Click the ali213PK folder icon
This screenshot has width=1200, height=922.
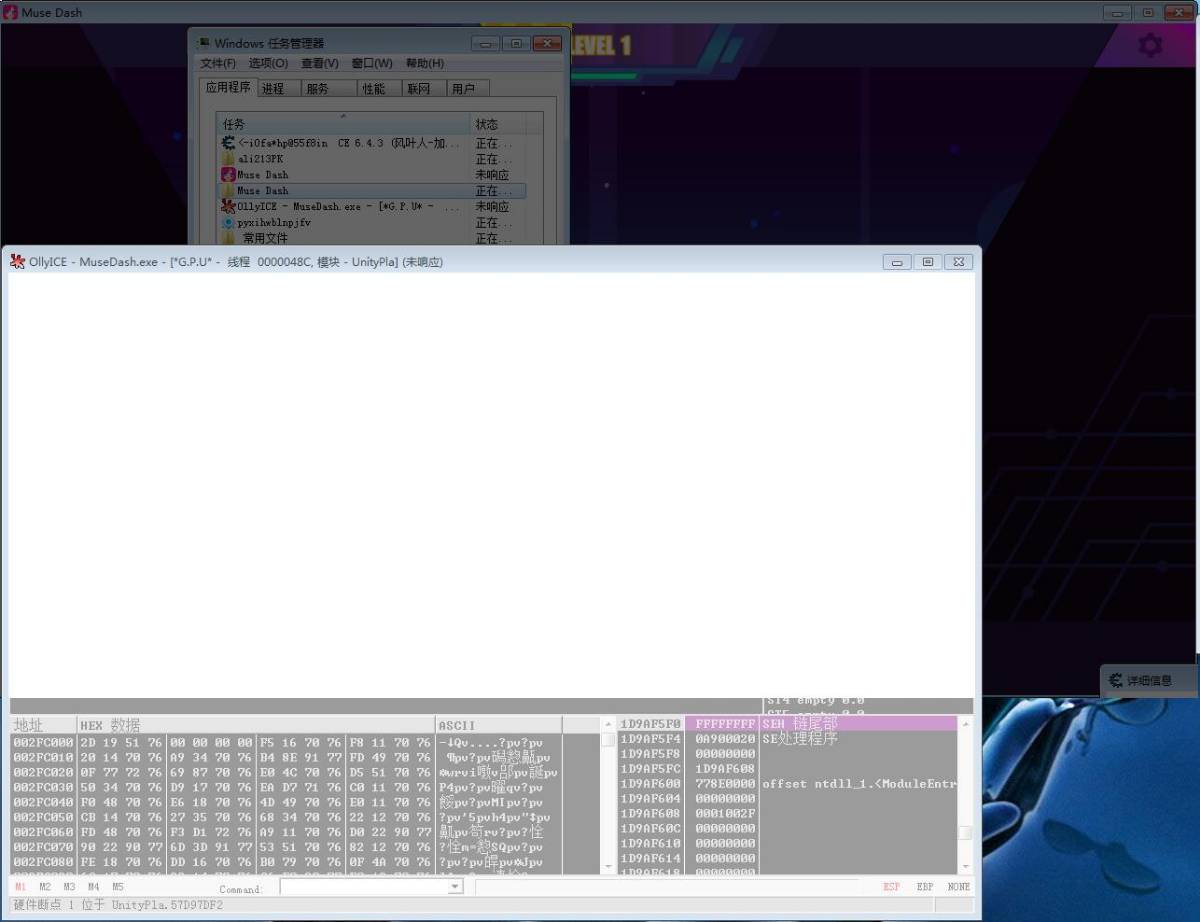[228, 159]
